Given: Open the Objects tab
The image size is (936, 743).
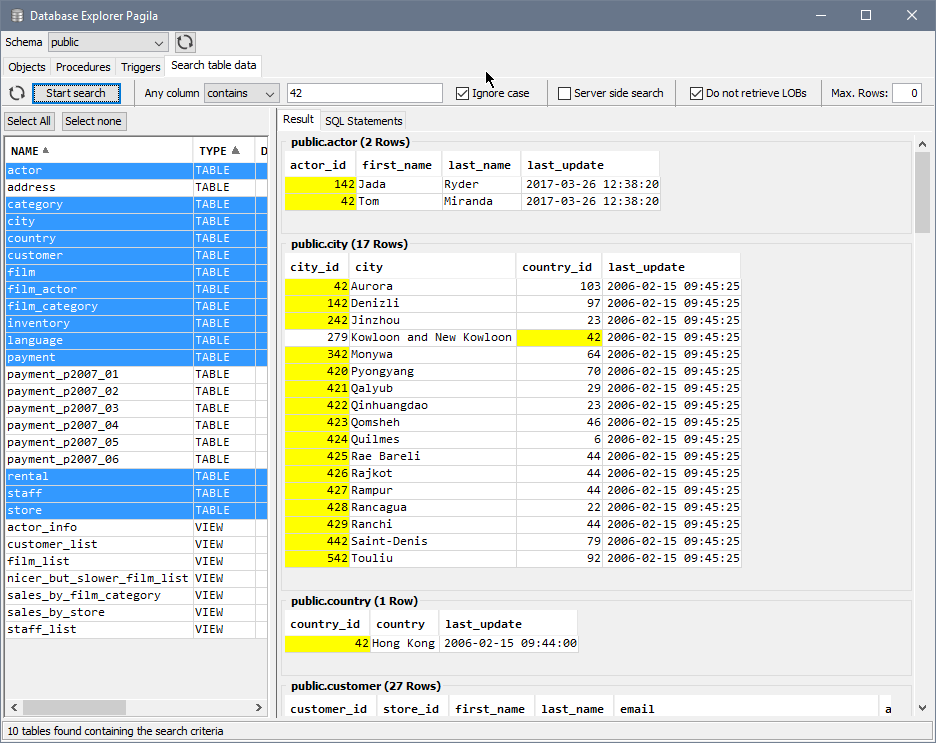Looking at the screenshot, I should tap(26, 67).
